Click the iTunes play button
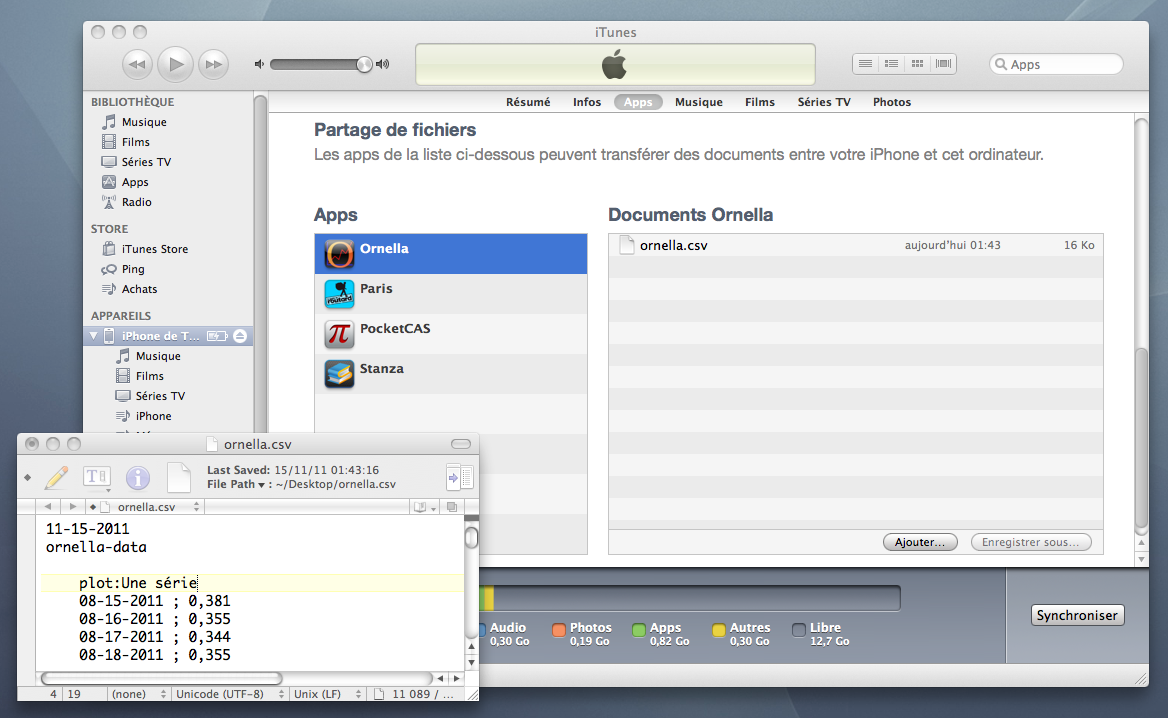Viewport: 1168px width, 718px height. (x=176, y=64)
